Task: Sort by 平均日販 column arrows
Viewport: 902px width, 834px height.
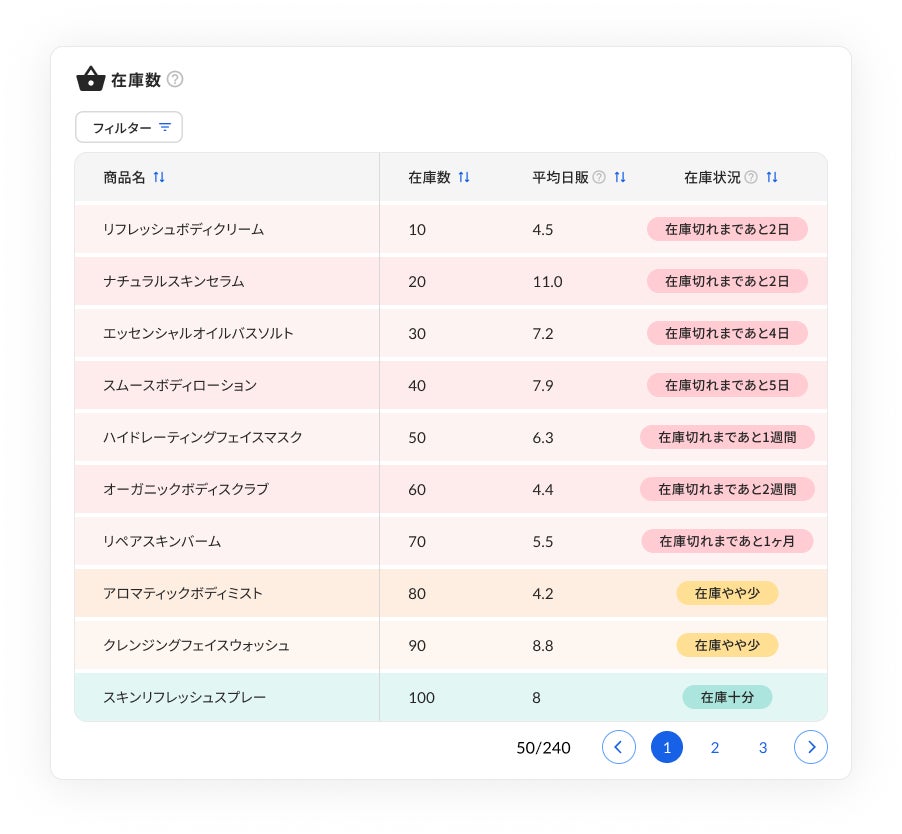Action: [620, 177]
